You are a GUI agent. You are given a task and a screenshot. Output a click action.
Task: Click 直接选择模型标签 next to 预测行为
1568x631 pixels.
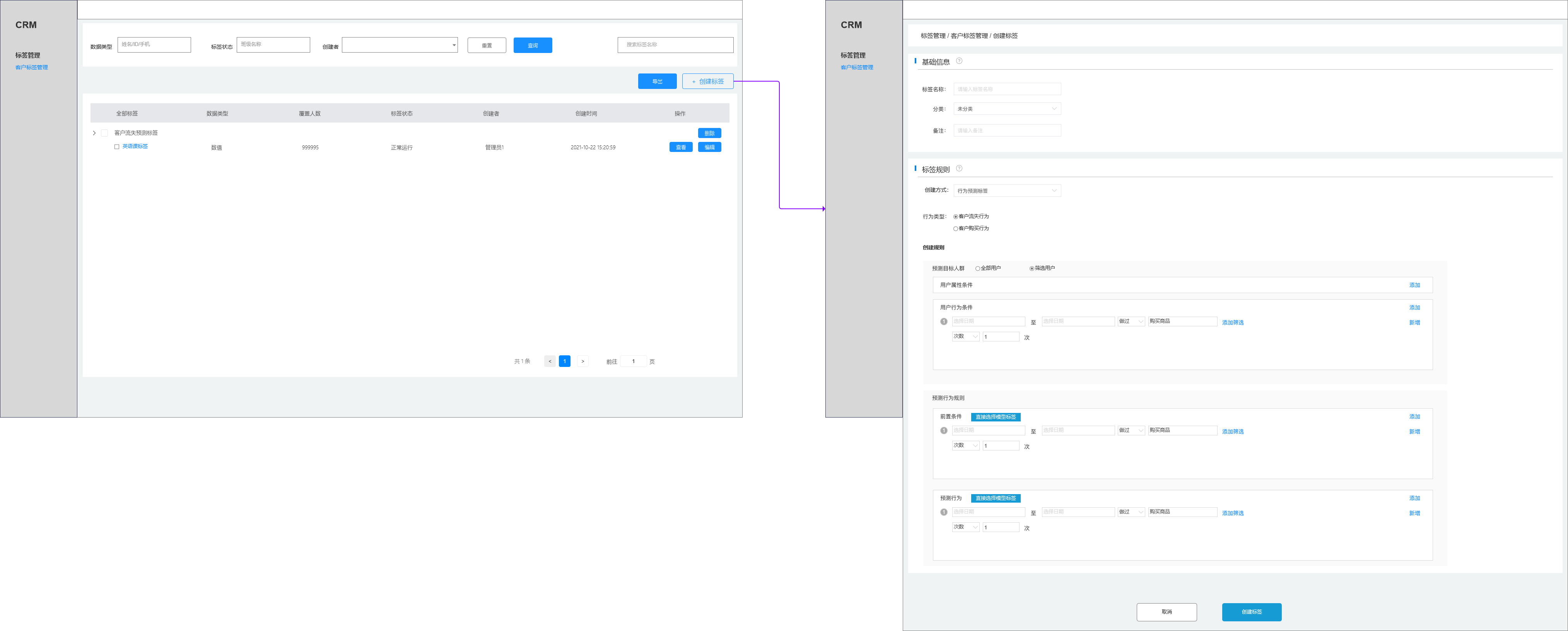[x=996, y=499]
